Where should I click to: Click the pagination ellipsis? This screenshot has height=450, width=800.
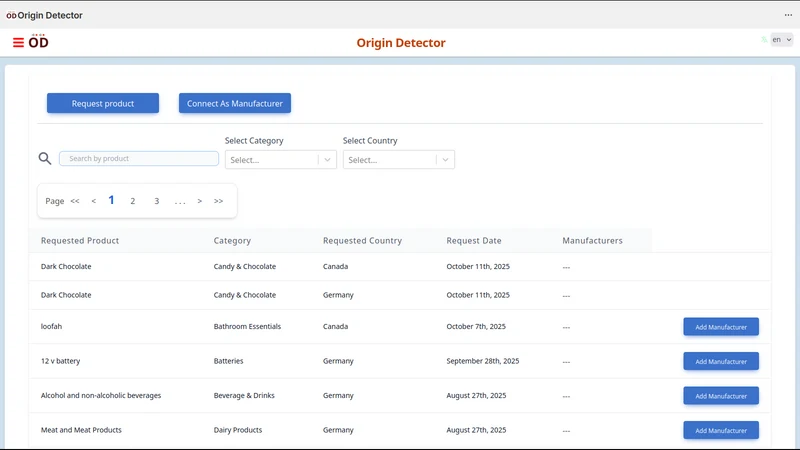pyautogui.click(x=180, y=202)
